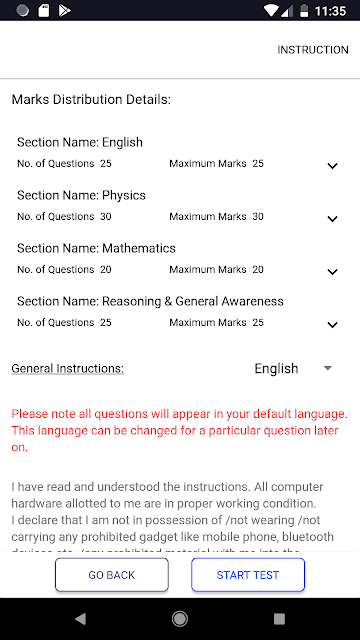Expand the English section chevron
Viewport: 360px width, 640px height.
click(x=332, y=166)
